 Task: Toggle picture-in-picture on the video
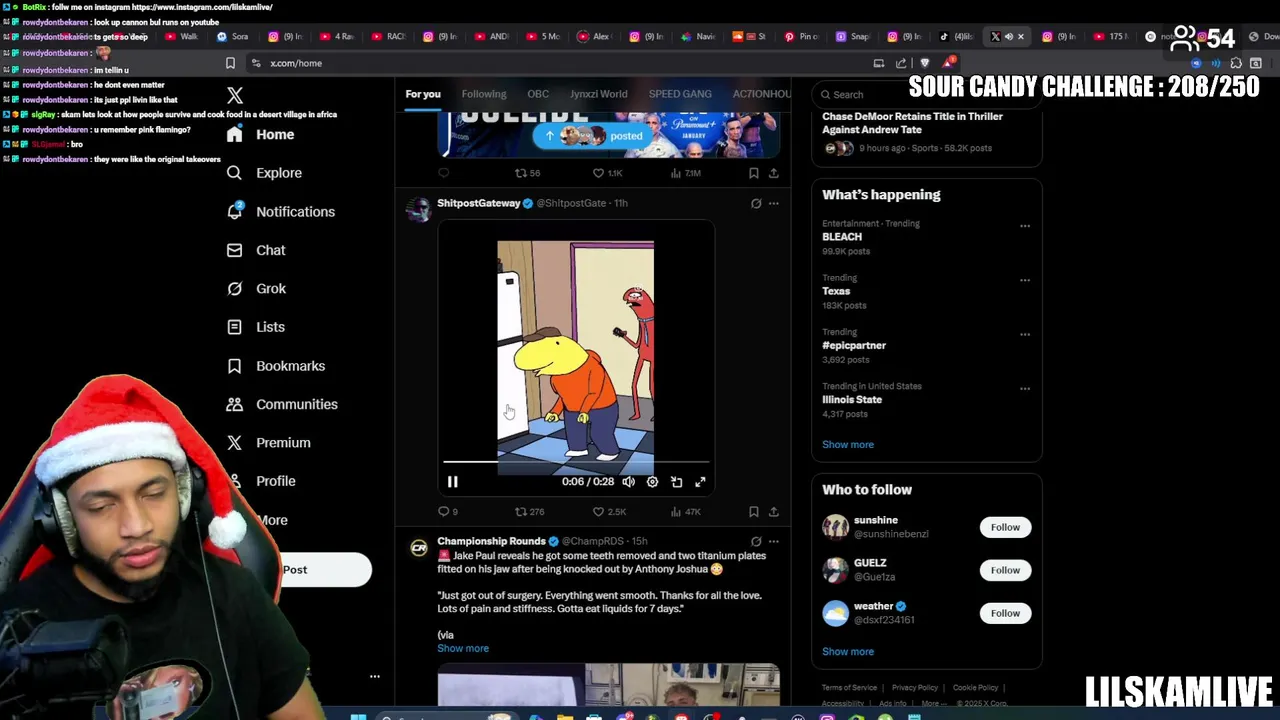pyautogui.click(x=676, y=482)
